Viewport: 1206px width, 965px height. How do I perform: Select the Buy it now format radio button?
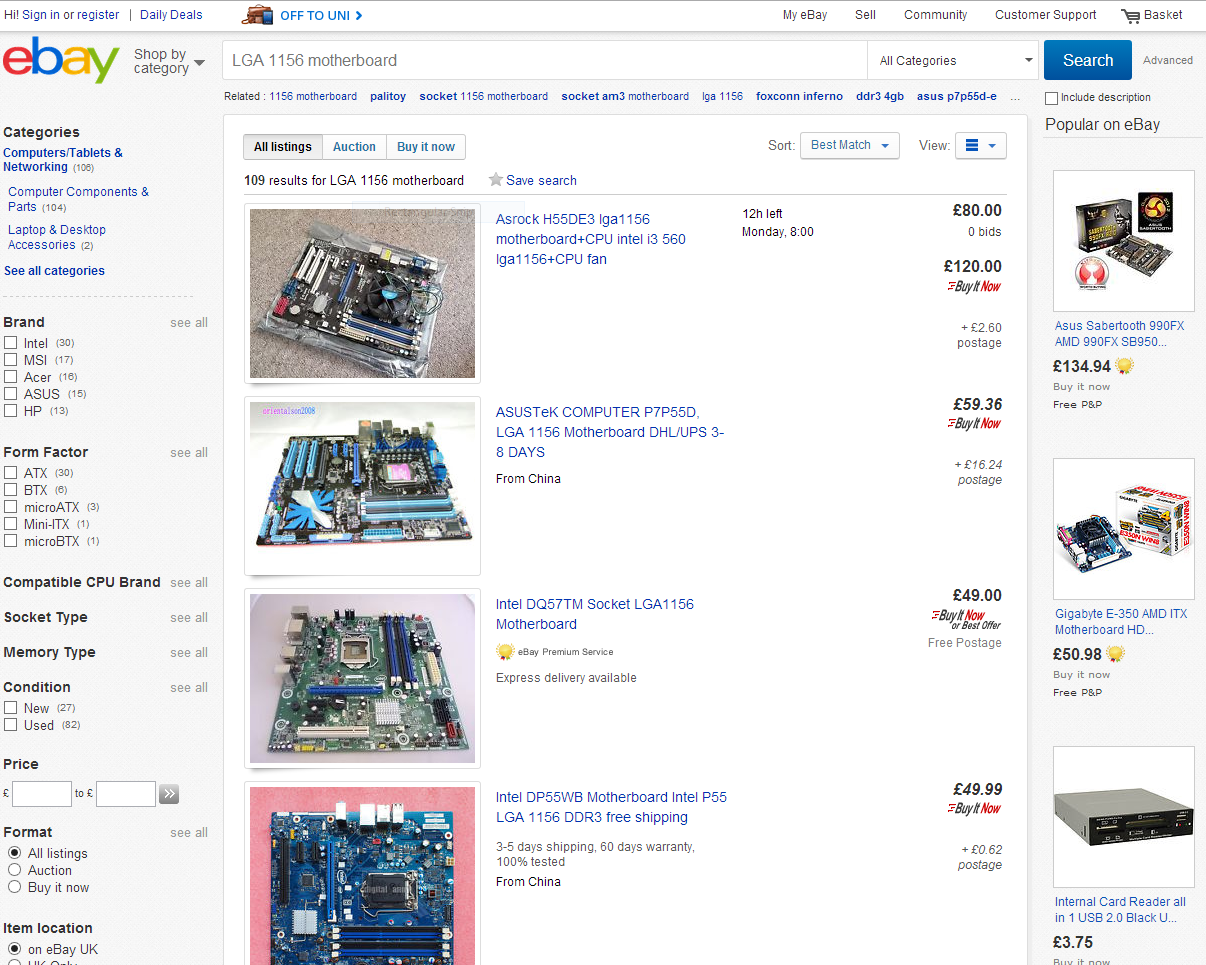pos(14,887)
